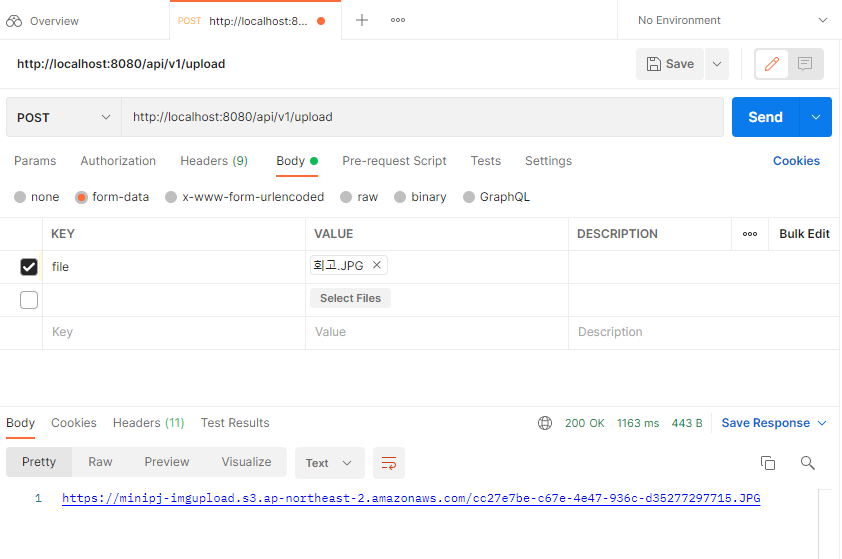This screenshot has height=559, width=842.
Task: Click the file key cell
Action: coord(173,267)
